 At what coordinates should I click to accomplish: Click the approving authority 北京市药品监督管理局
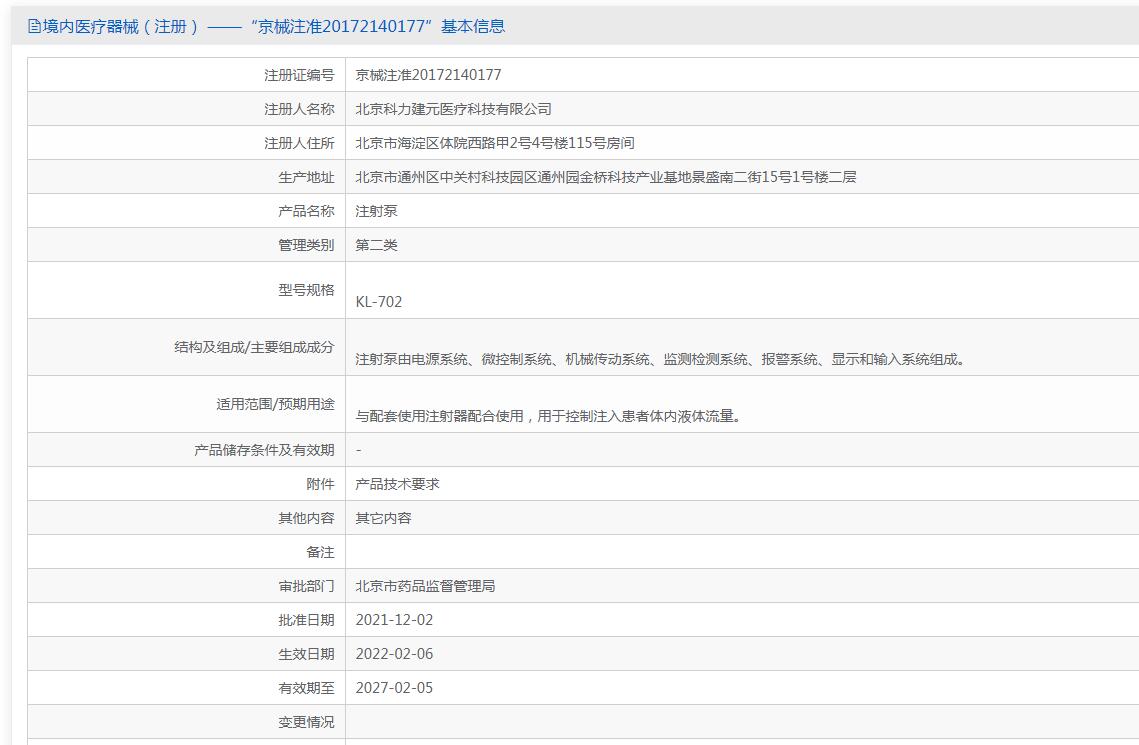click(425, 586)
